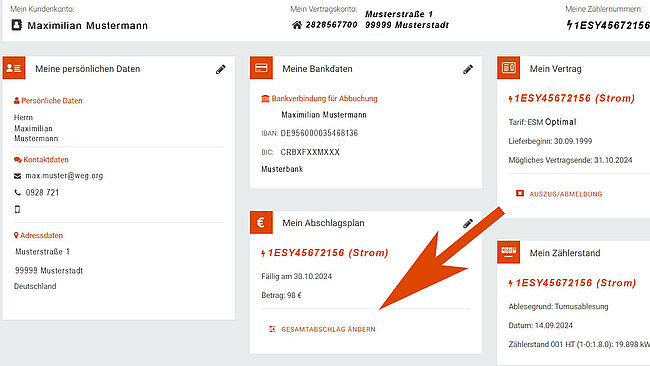Click the Musterbank bank name

coord(282,169)
